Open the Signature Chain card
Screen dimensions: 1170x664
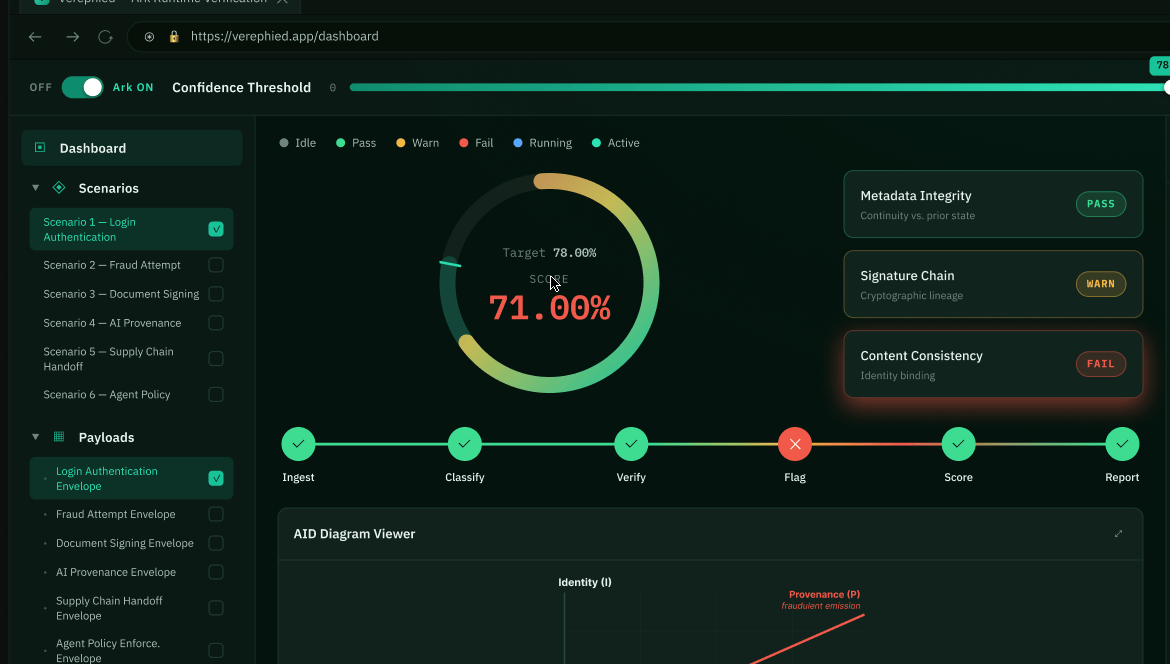(x=993, y=284)
